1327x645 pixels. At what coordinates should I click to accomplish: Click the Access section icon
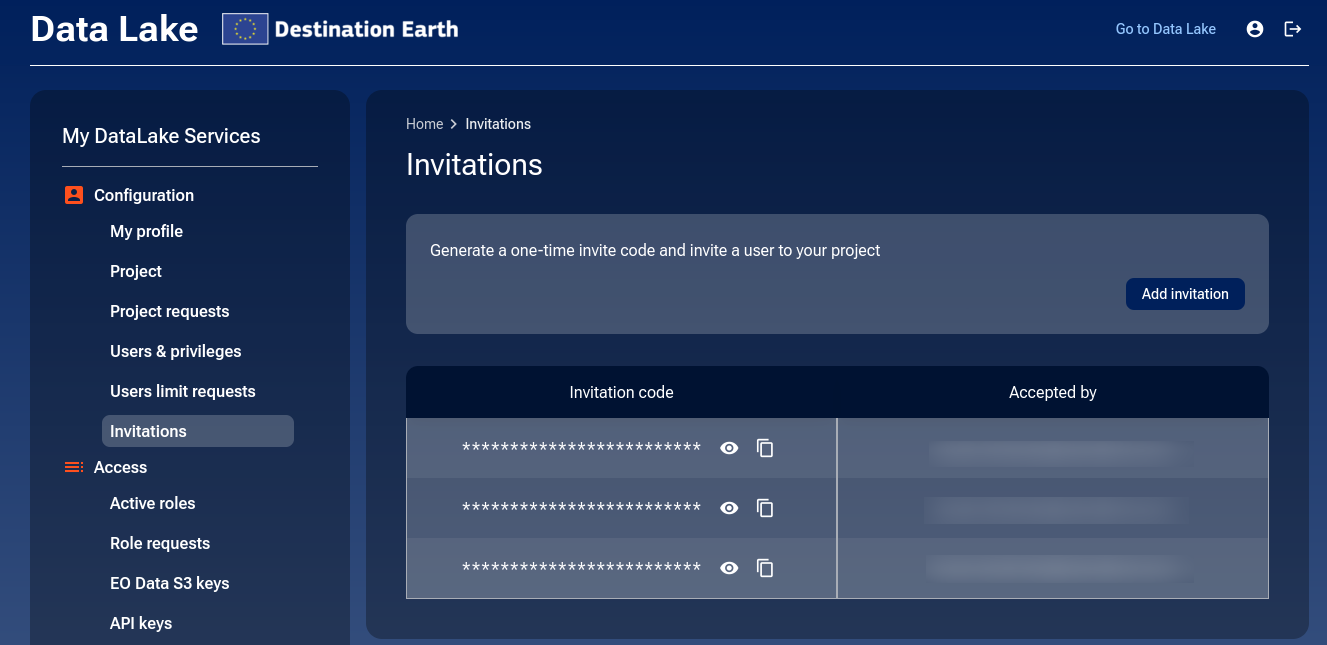73,467
